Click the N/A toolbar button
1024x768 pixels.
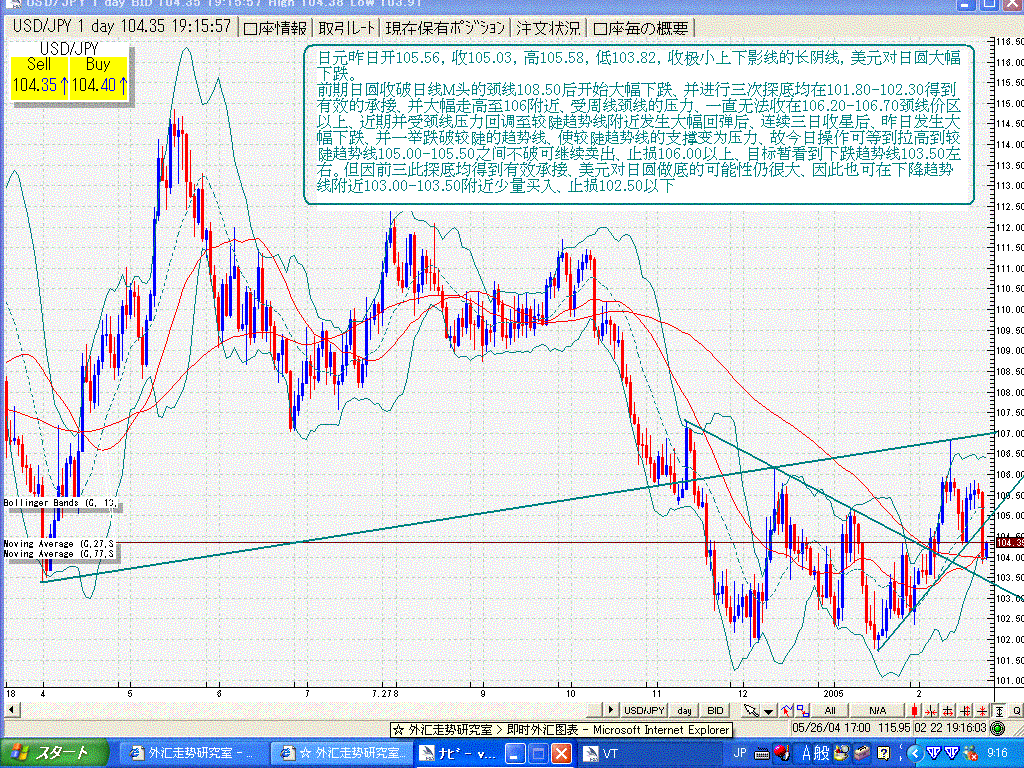[x=878, y=711]
